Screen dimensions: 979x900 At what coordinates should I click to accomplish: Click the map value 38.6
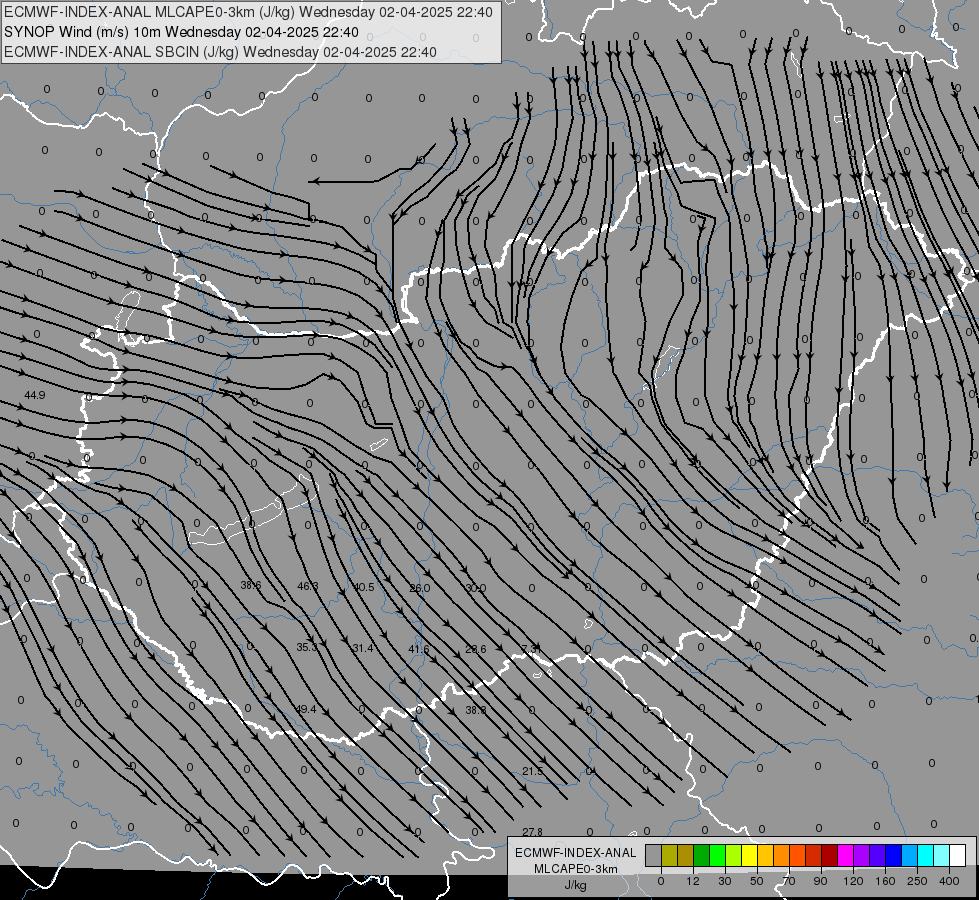(251, 585)
